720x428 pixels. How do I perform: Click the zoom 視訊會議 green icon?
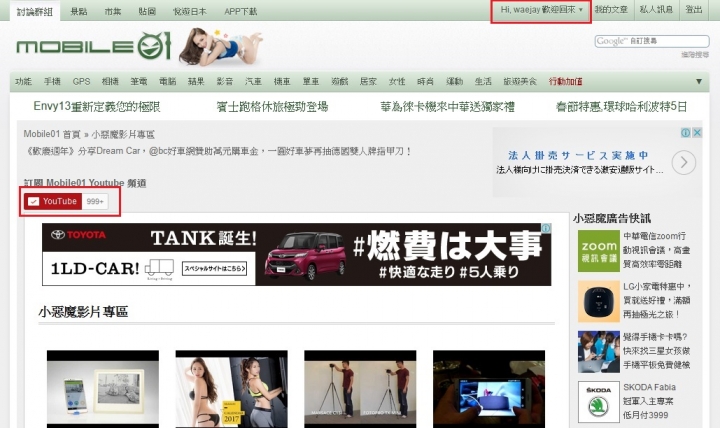(x=599, y=251)
